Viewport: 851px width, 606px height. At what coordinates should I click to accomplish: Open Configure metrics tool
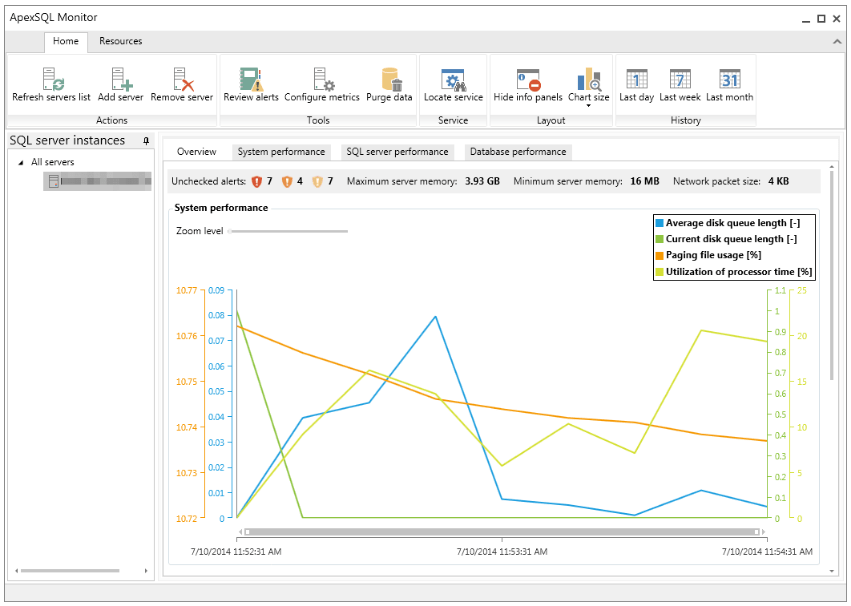323,79
